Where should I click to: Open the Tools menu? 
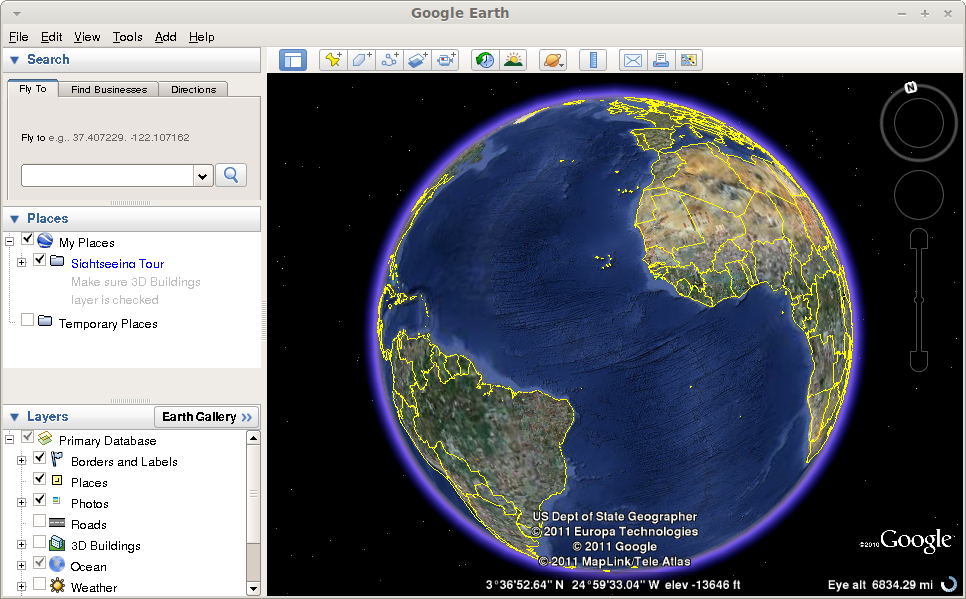[x=128, y=37]
